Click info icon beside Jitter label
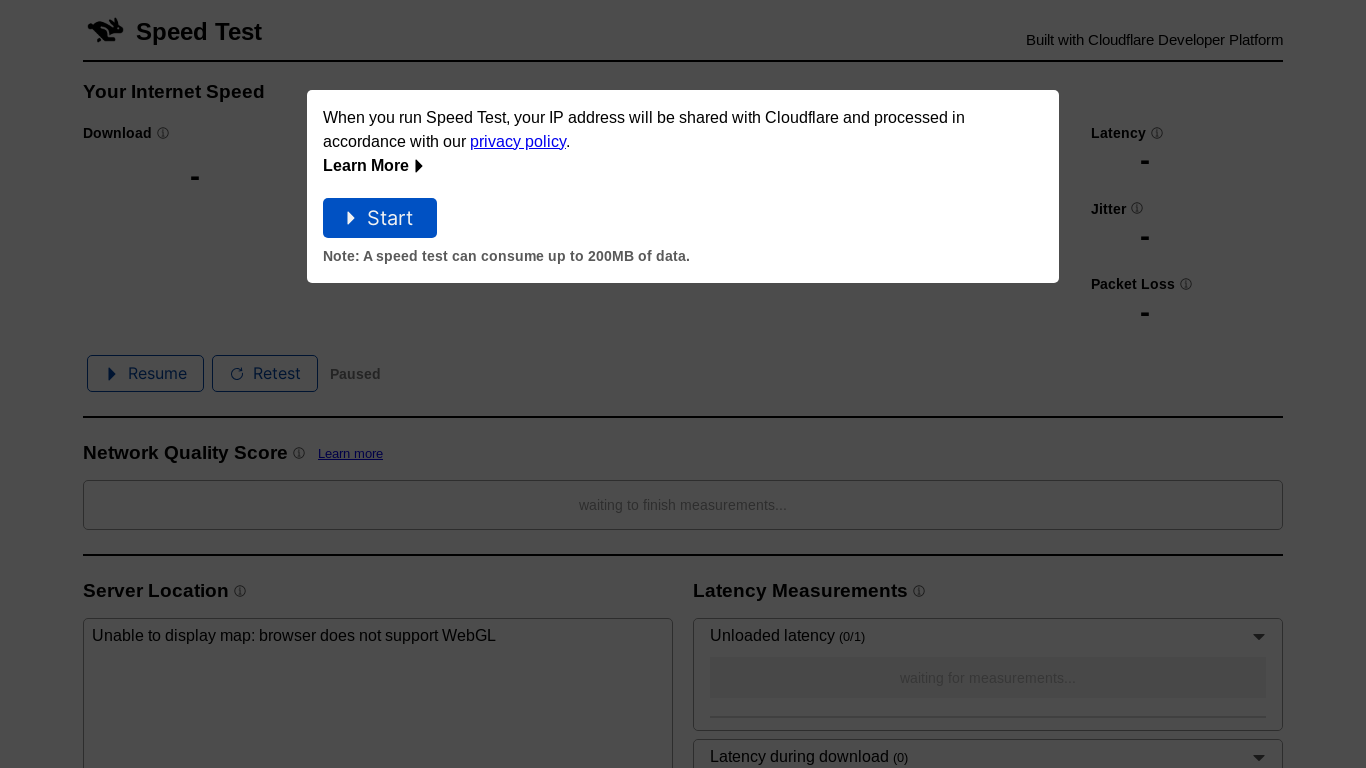This screenshot has width=1366, height=768. 1137,209
